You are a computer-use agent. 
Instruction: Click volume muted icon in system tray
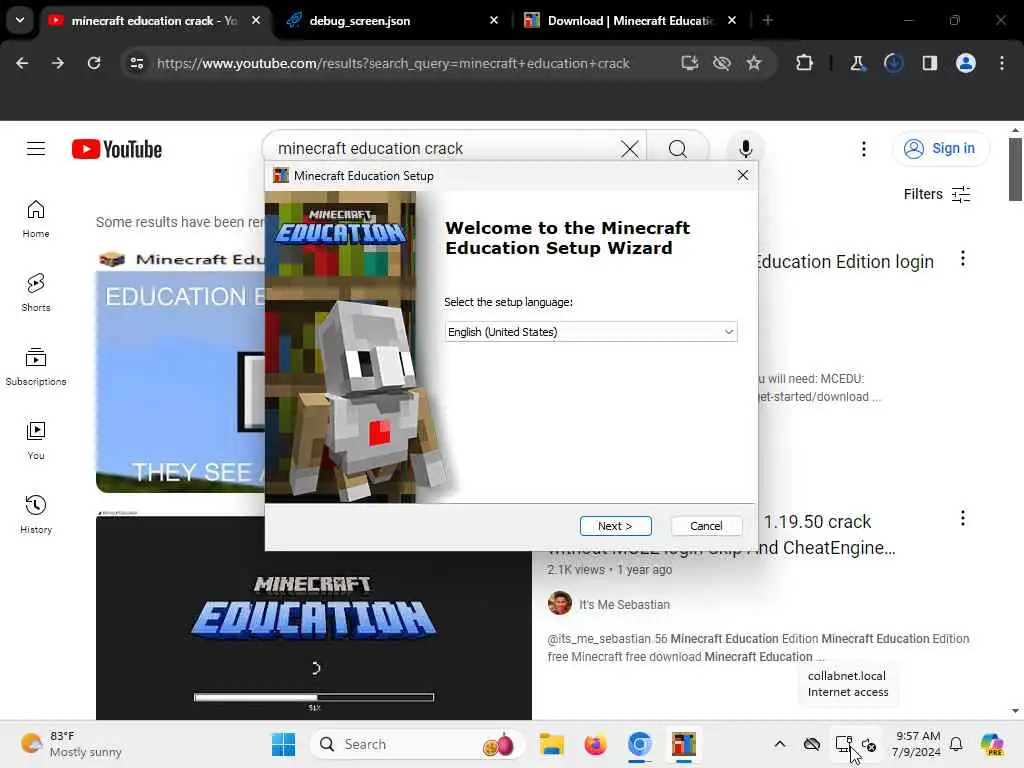[x=869, y=744]
